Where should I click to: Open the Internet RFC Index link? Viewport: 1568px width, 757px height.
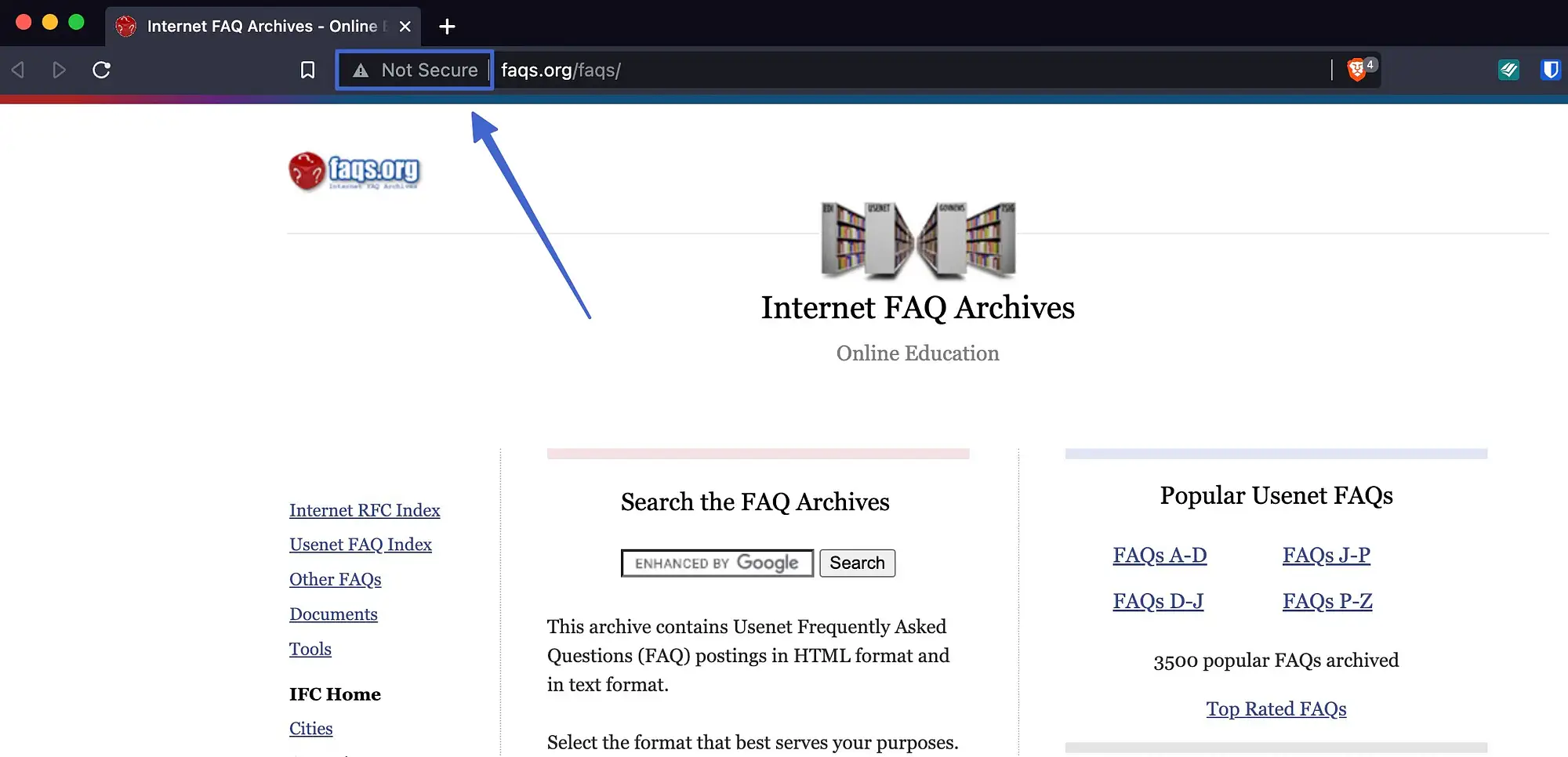point(365,510)
